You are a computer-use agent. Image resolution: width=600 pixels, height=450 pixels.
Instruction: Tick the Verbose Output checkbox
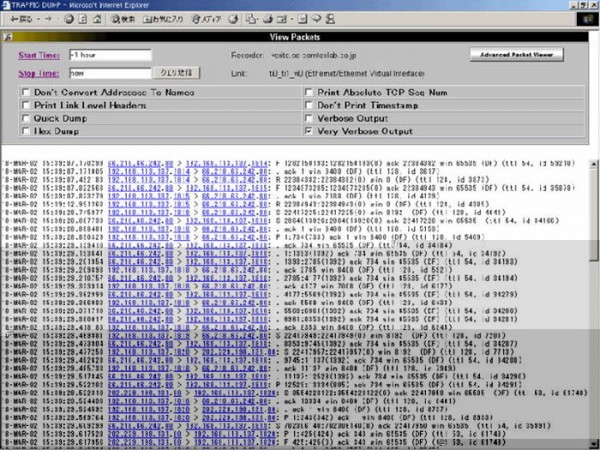(x=308, y=118)
